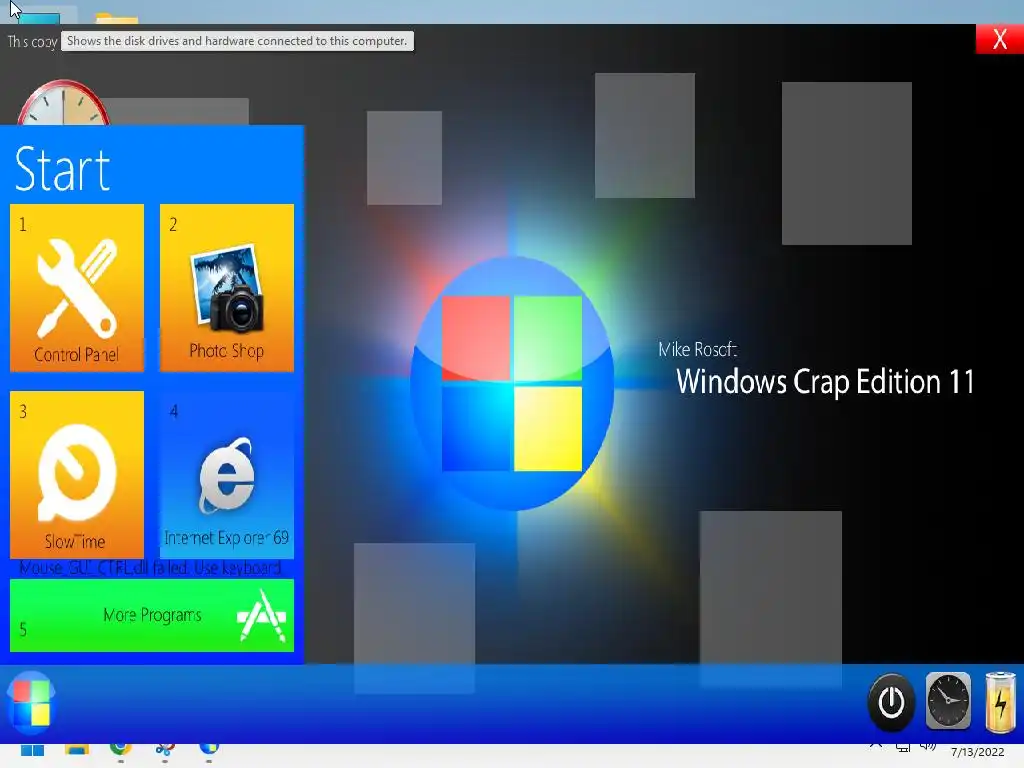
Task: Click the Windows logo in the center
Action: (x=512, y=383)
